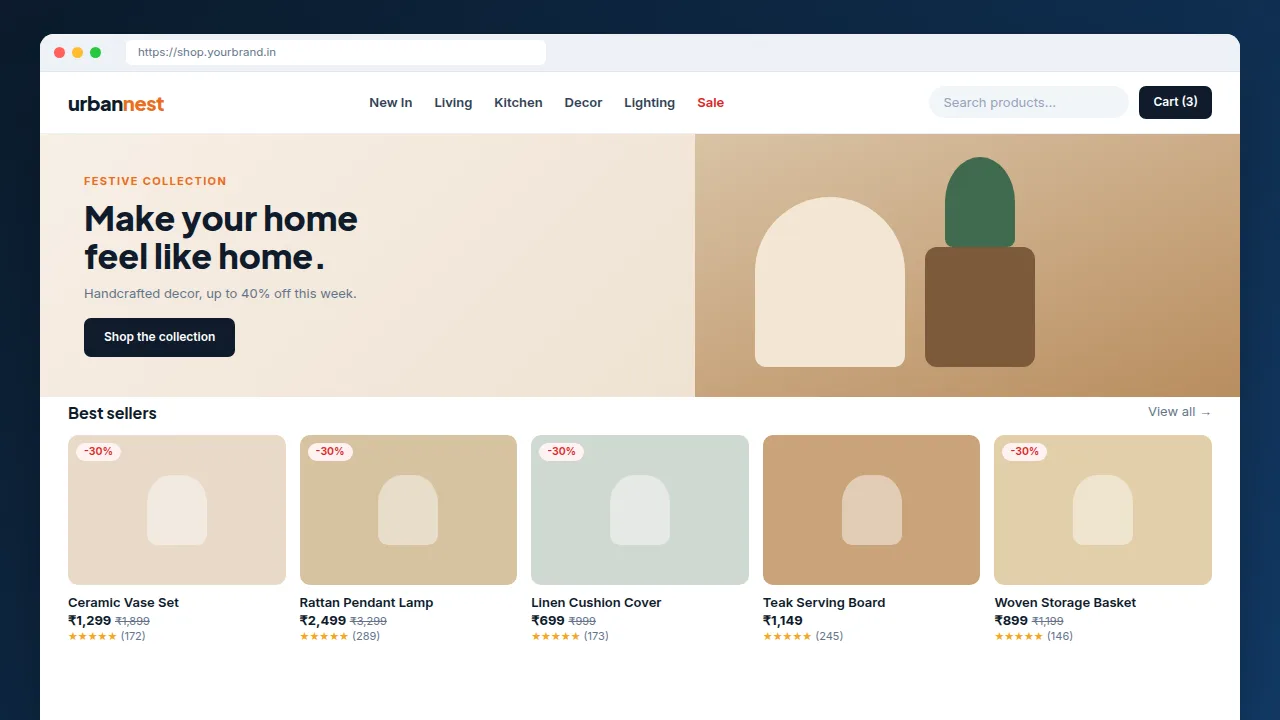Open the Linen Cushion Cover image
This screenshot has height=720, width=1280.
coord(640,510)
